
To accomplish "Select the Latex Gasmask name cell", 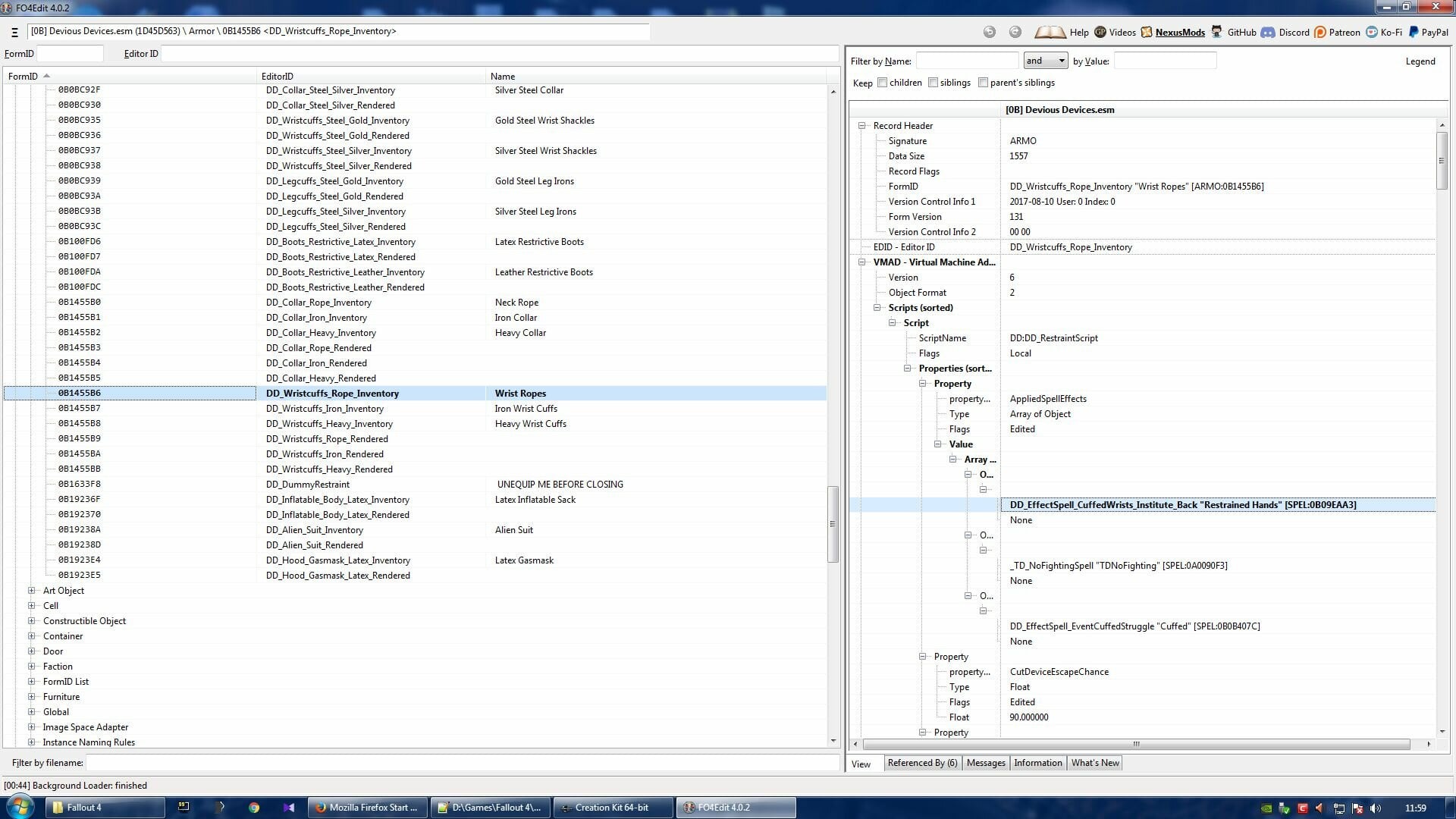I will [x=524, y=560].
